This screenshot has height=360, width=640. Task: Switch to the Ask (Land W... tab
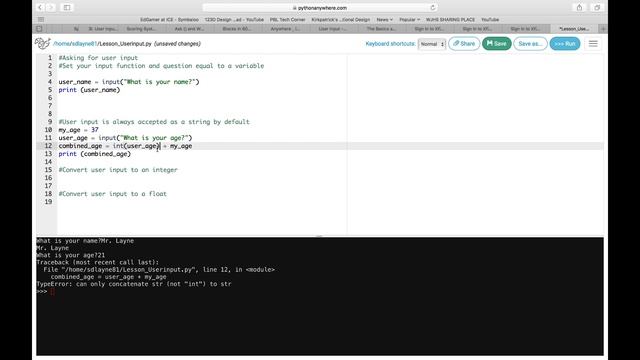(189, 29)
